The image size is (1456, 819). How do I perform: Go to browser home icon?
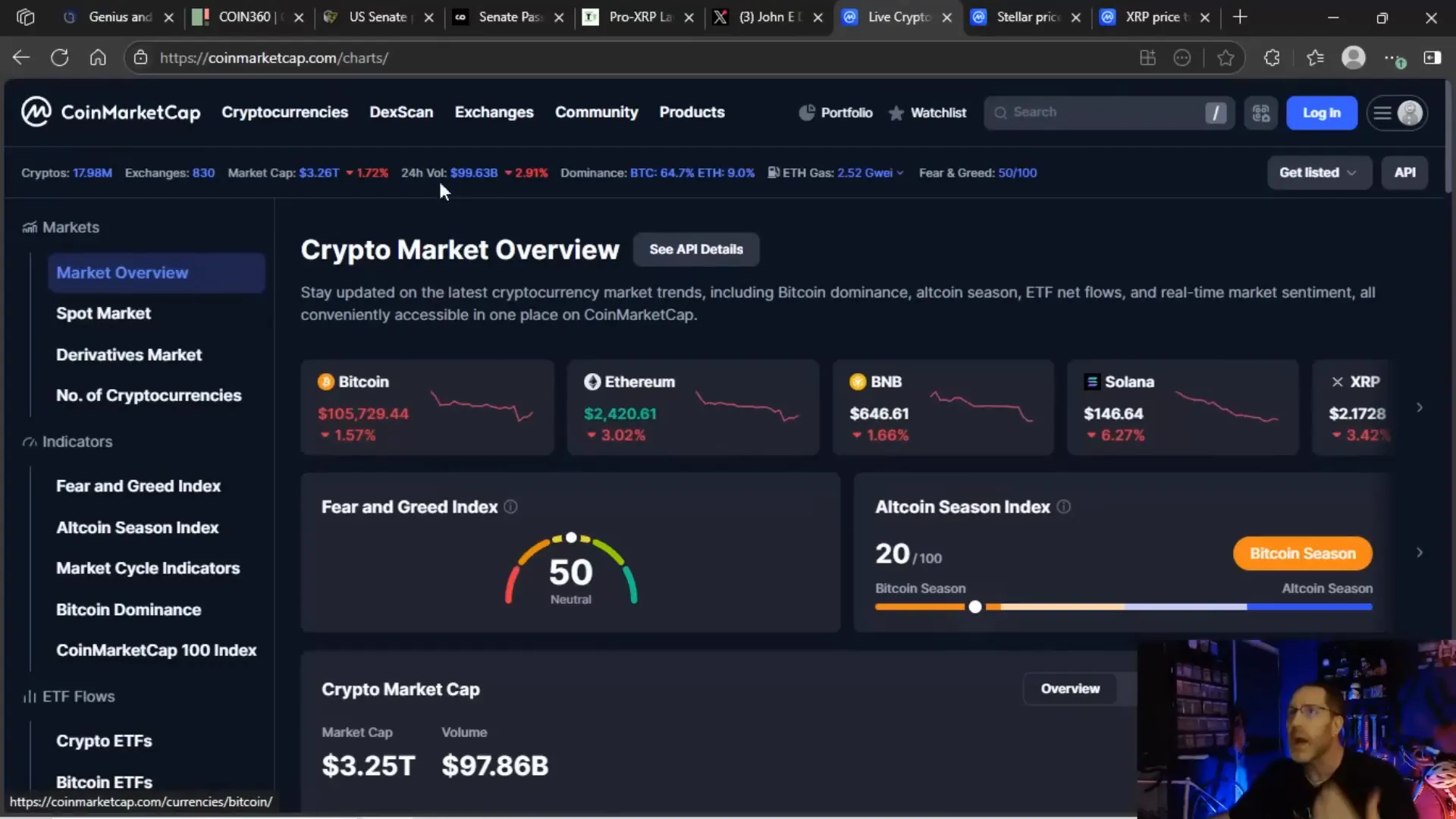point(98,58)
